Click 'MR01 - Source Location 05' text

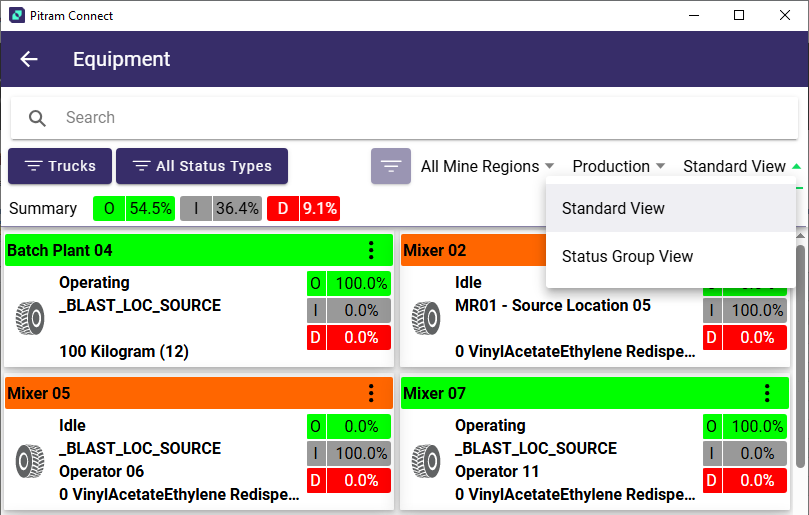(x=553, y=305)
